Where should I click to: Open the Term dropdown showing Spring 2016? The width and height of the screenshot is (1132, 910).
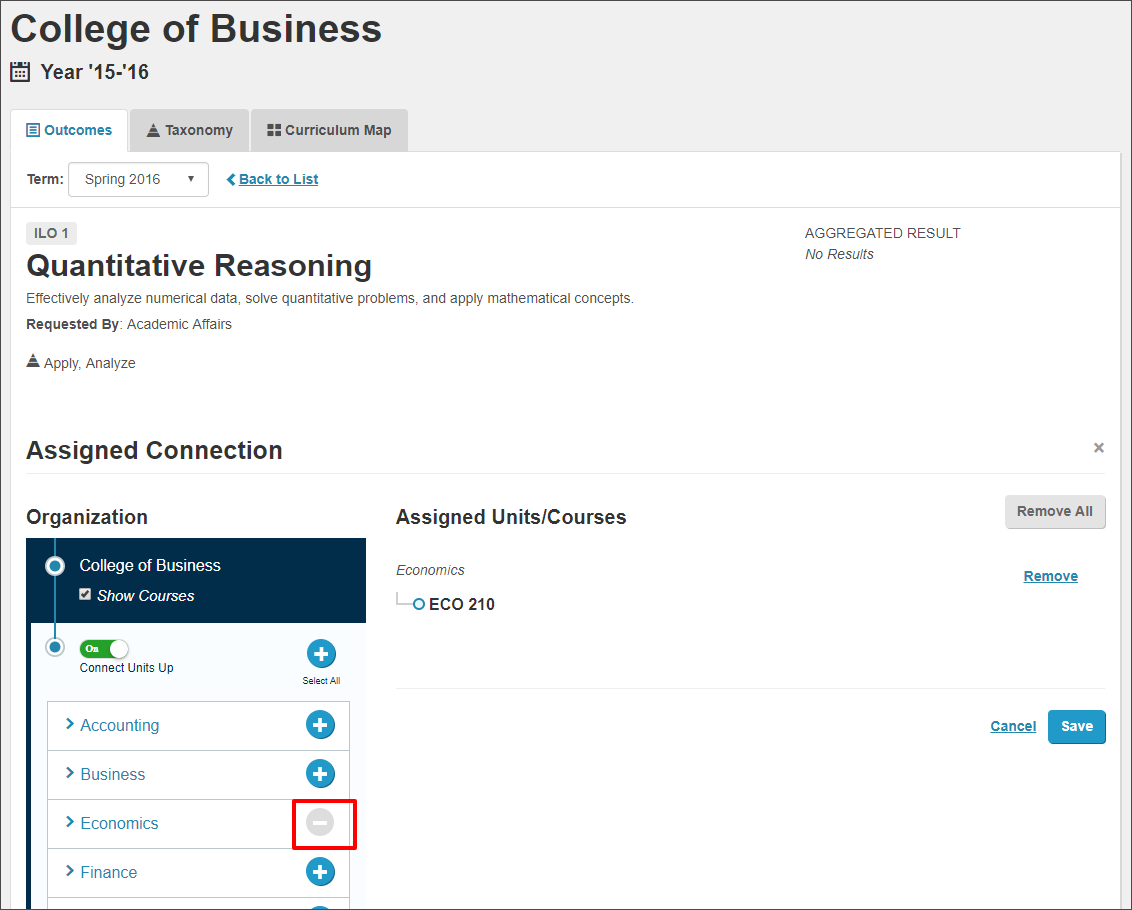click(139, 179)
